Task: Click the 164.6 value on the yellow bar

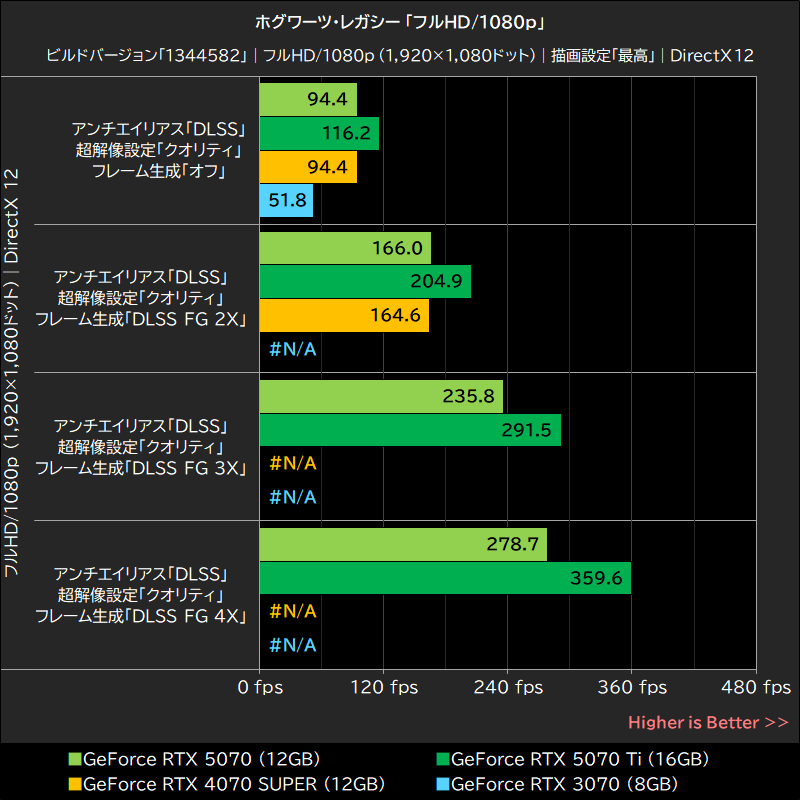Action: click(x=395, y=315)
